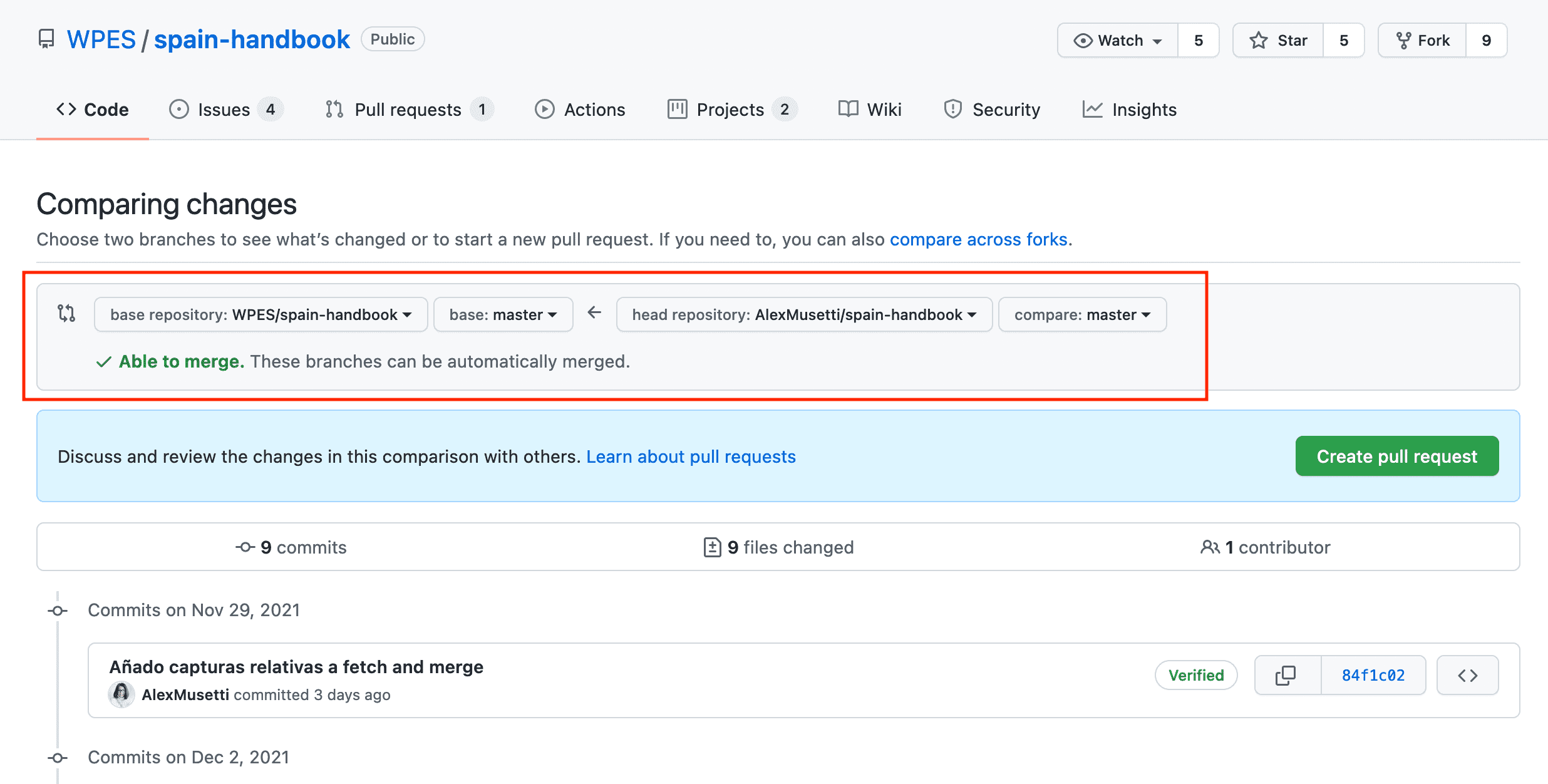Open Learn about pull requests link
The height and width of the screenshot is (784, 1548).
pos(691,456)
